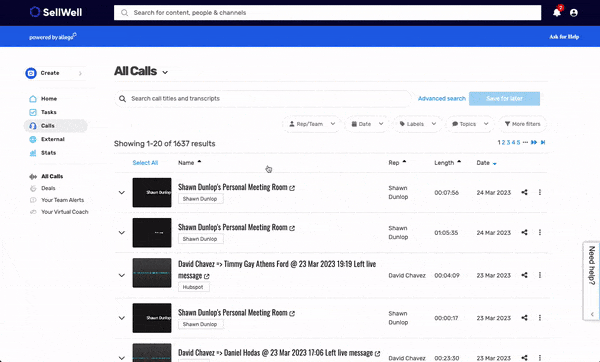Open more options for Timmy Gay call
600x362 pixels.
540,275
